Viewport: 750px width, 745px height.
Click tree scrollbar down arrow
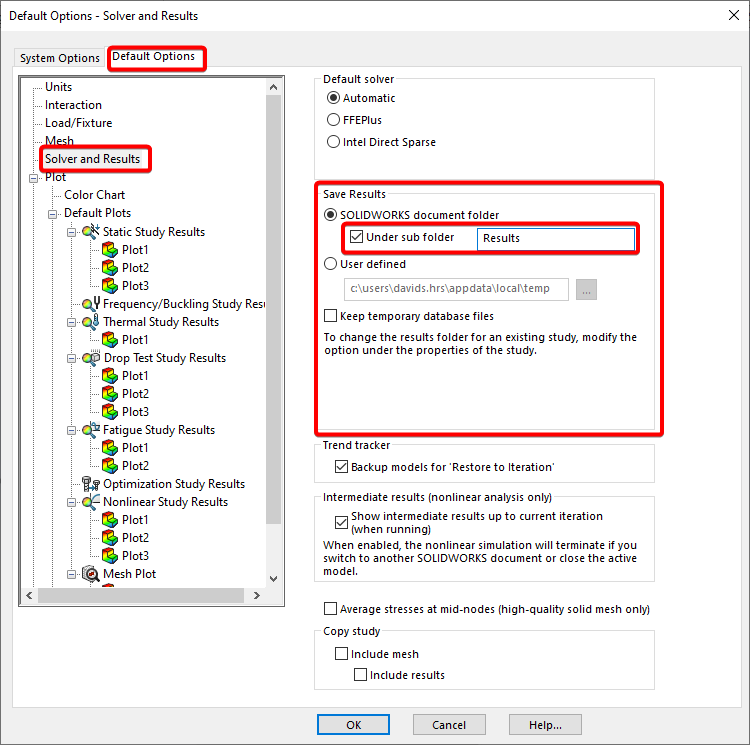274,579
